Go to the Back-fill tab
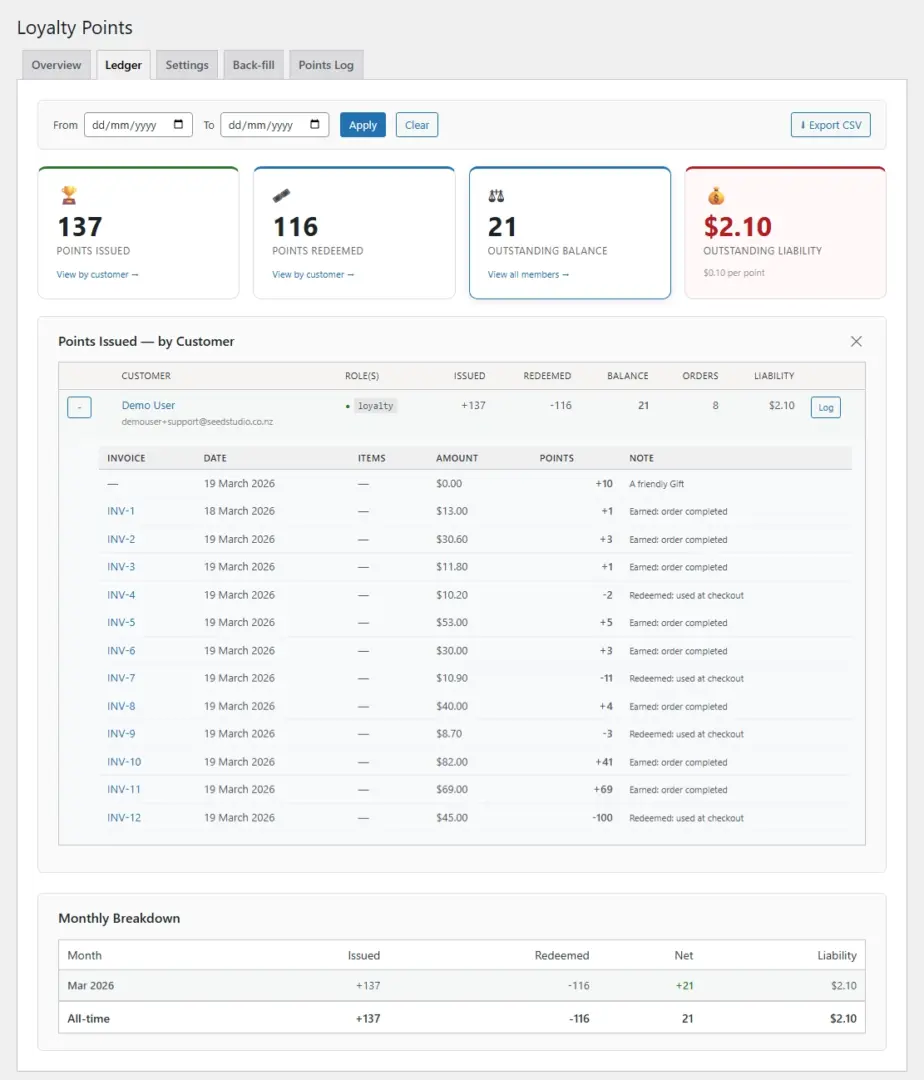 point(253,65)
